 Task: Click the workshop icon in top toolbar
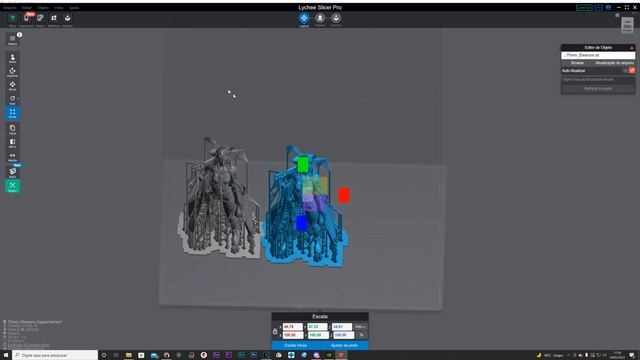click(x=54, y=19)
